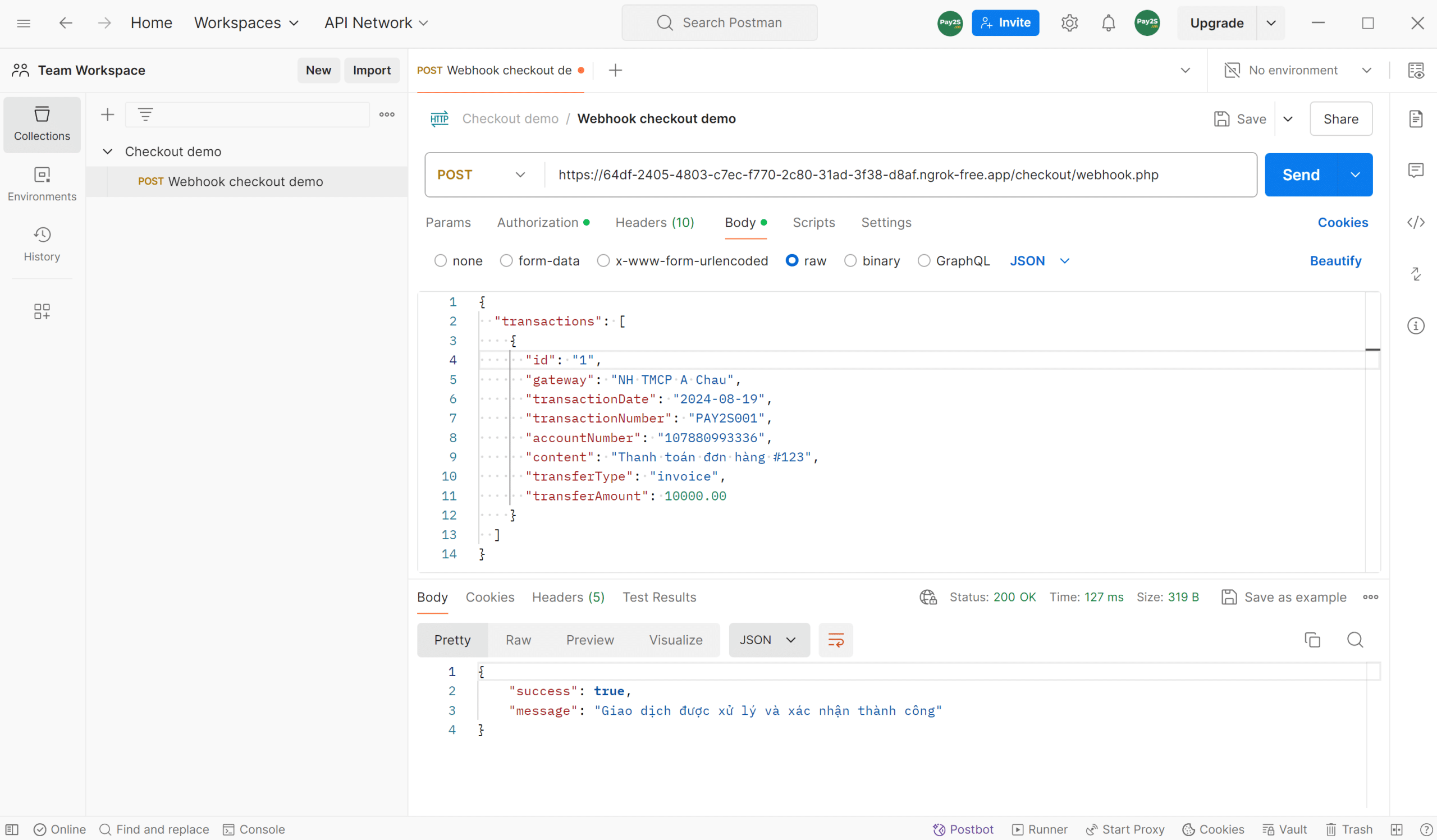Copy the response body with copy icon
Image resolution: width=1437 pixels, height=840 pixels.
1312,640
